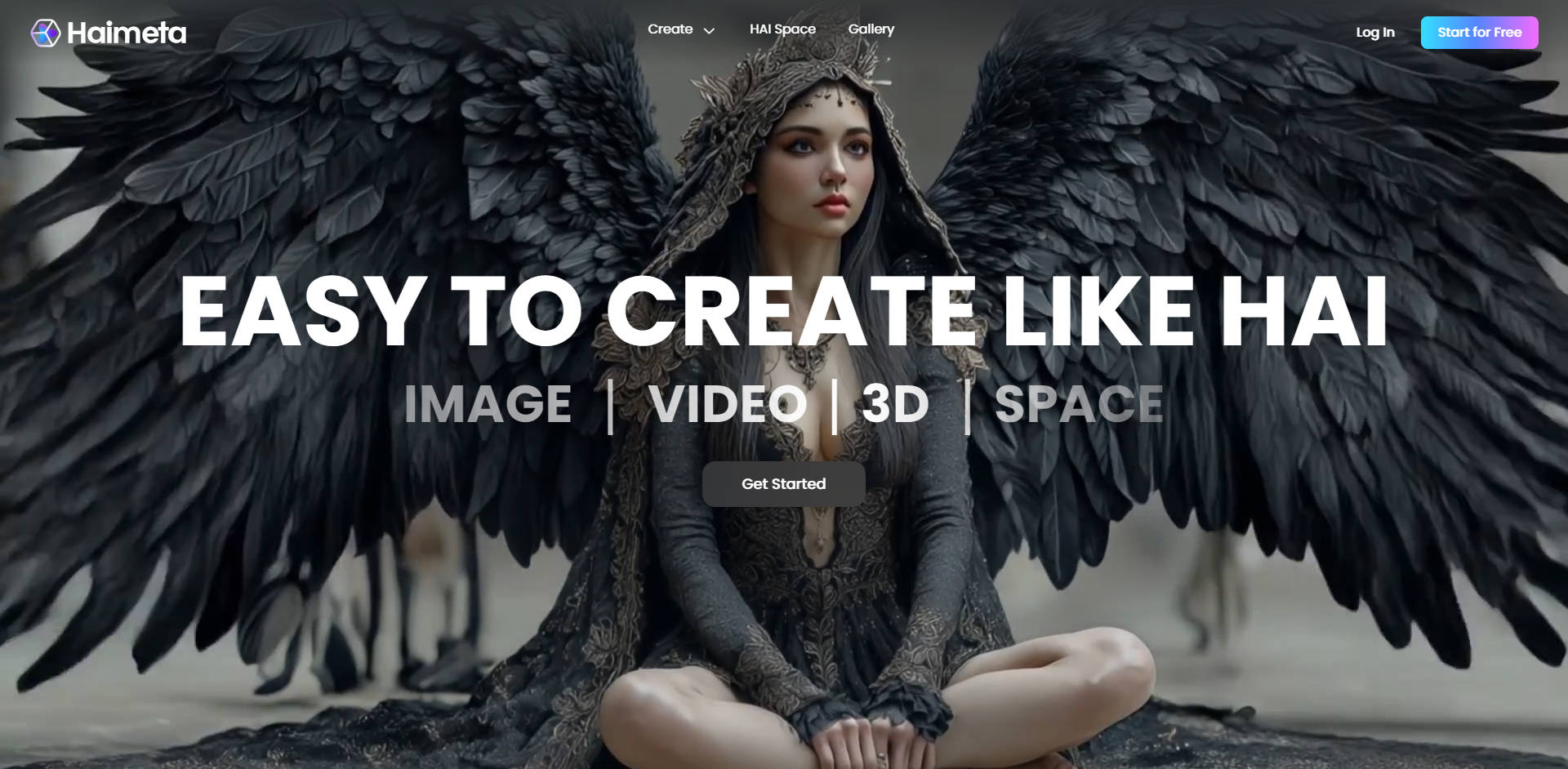Expand the chevron arrow beside Create

click(x=709, y=31)
